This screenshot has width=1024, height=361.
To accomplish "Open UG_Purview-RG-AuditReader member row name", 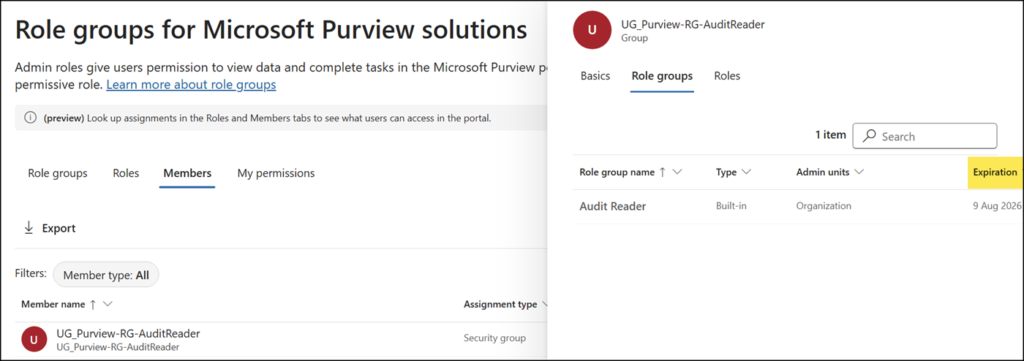I will (x=128, y=334).
